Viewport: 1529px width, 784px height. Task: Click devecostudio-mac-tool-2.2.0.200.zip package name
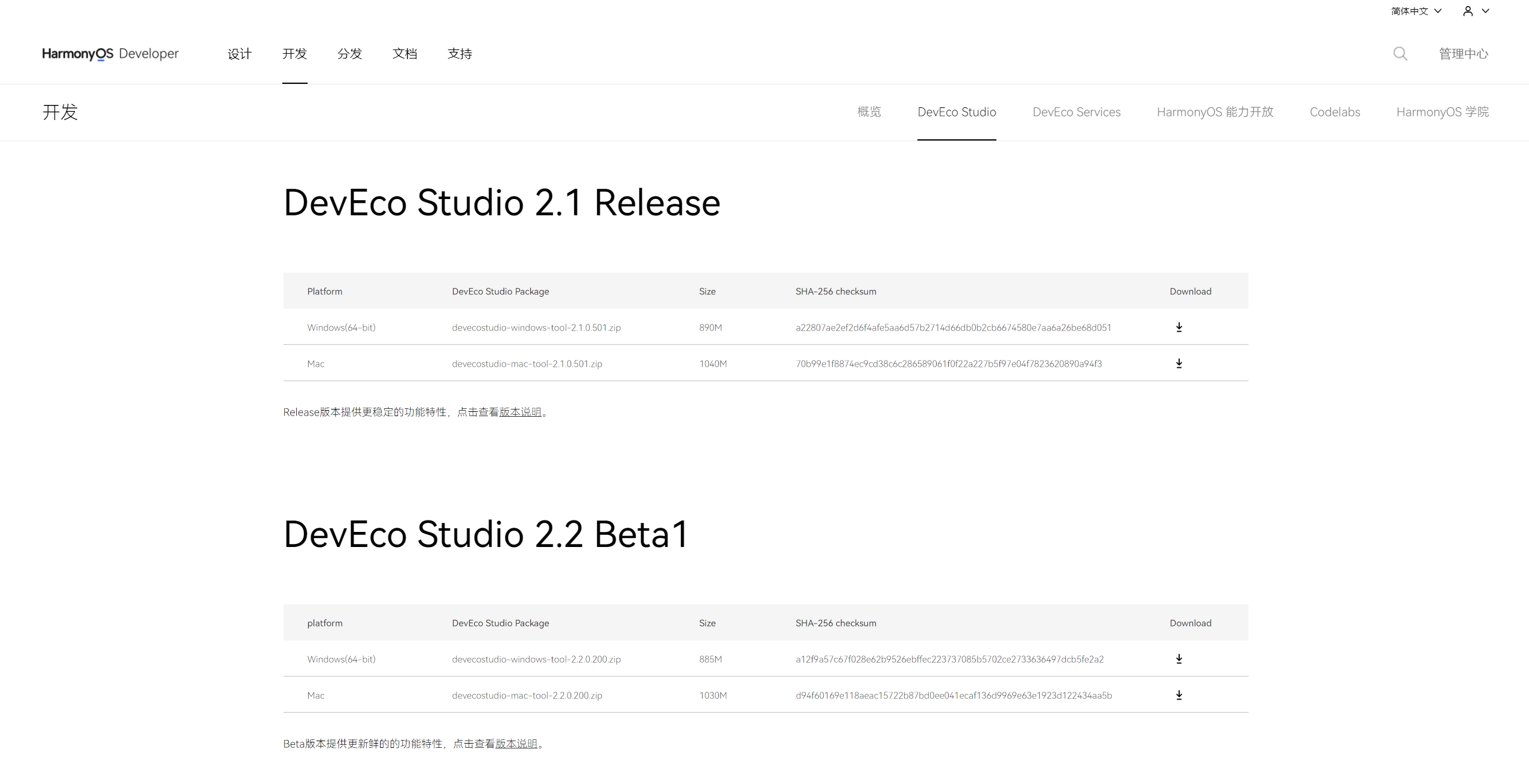point(527,695)
